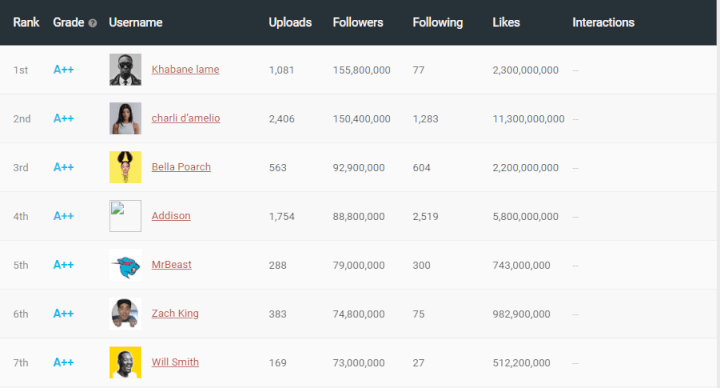720x388 pixels.
Task: Select the likes value 743,000,000
Action: click(x=522, y=265)
